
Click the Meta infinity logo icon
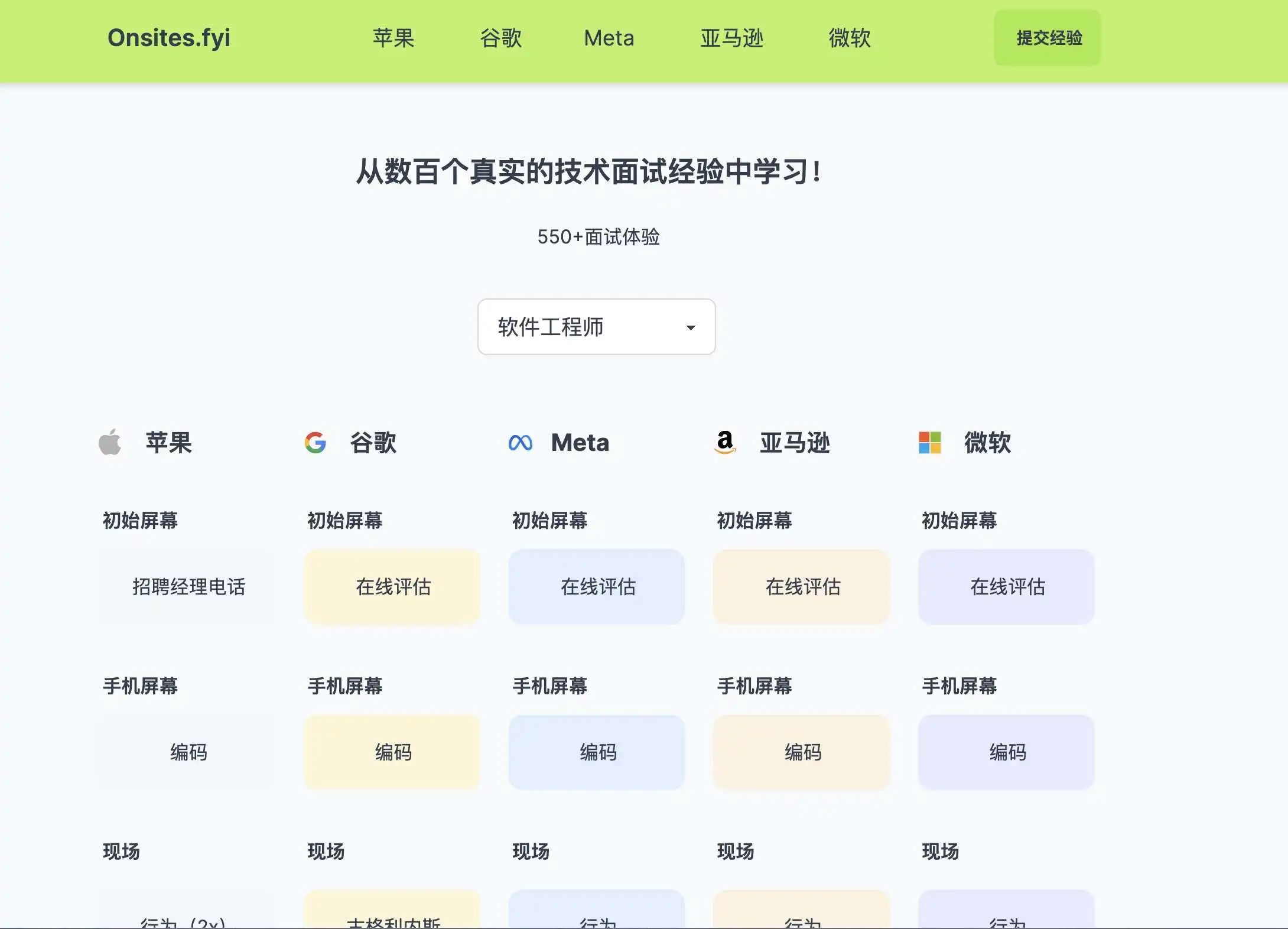[x=520, y=442]
